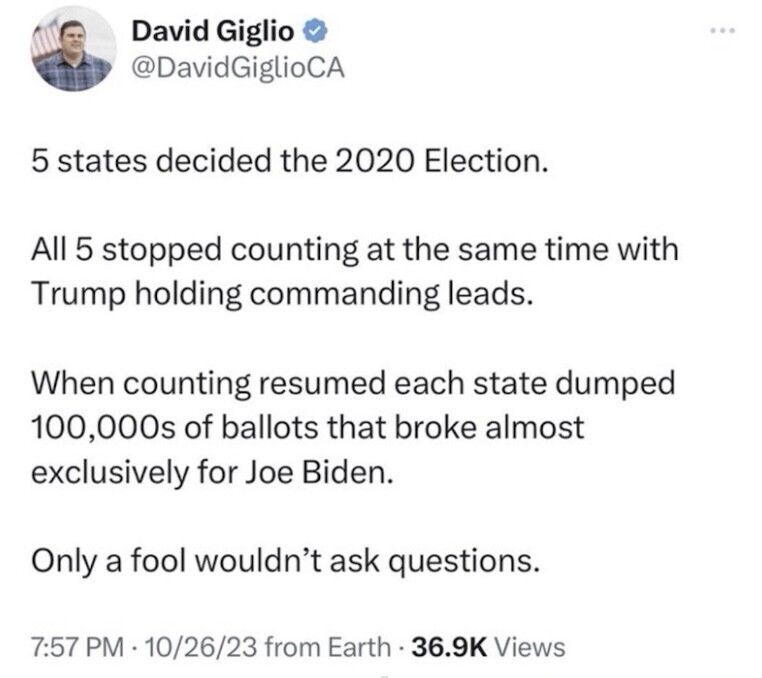
Task: Click the David Giglio display name
Action: pos(213,32)
